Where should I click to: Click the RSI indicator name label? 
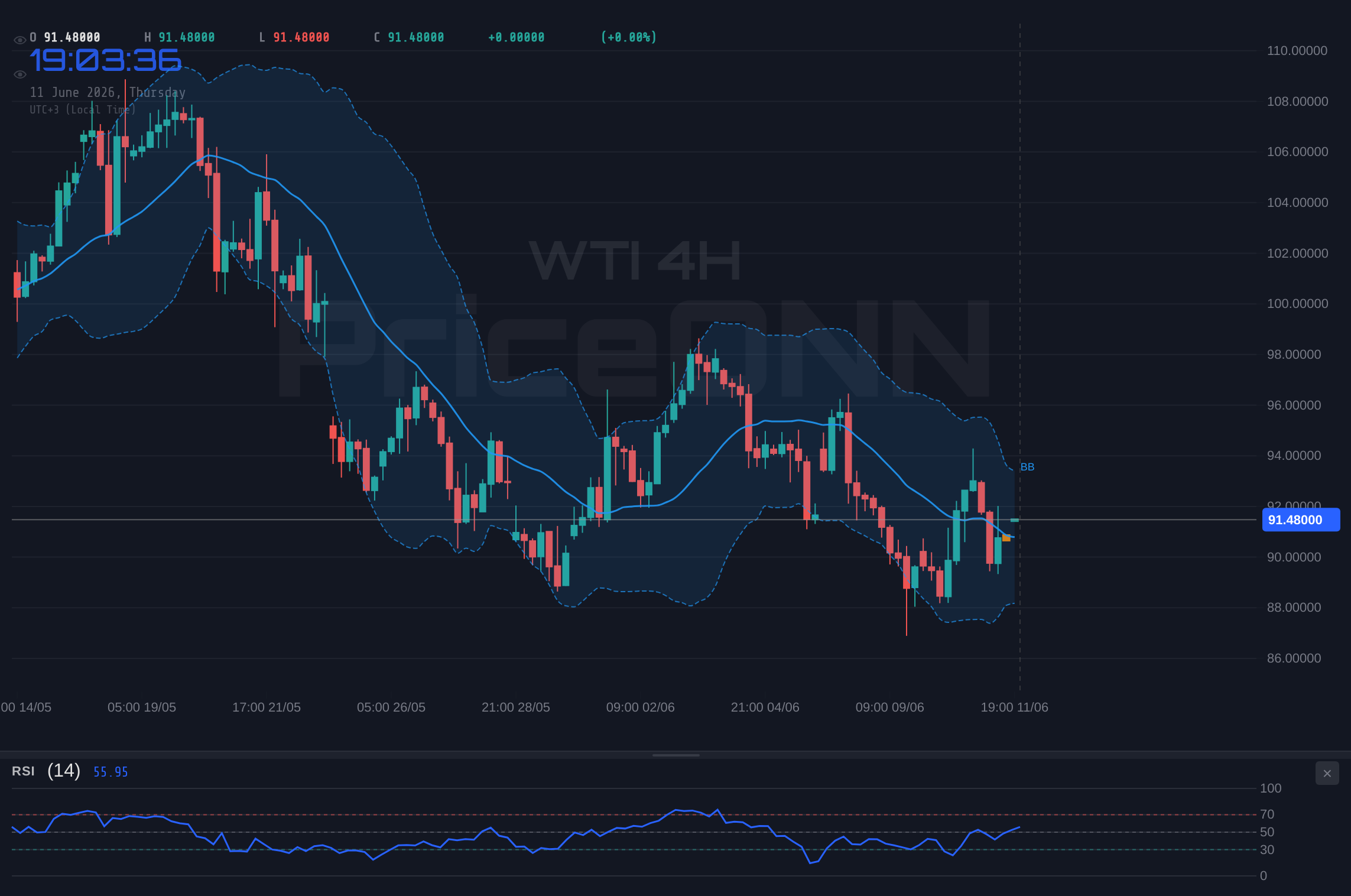23,771
